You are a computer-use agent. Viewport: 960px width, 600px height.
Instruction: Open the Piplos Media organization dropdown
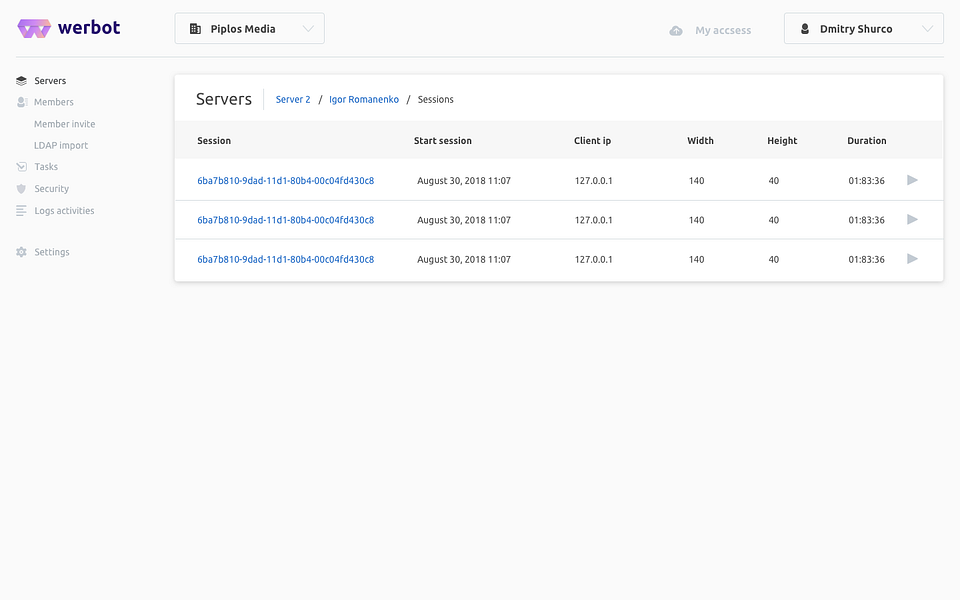pos(249,29)
